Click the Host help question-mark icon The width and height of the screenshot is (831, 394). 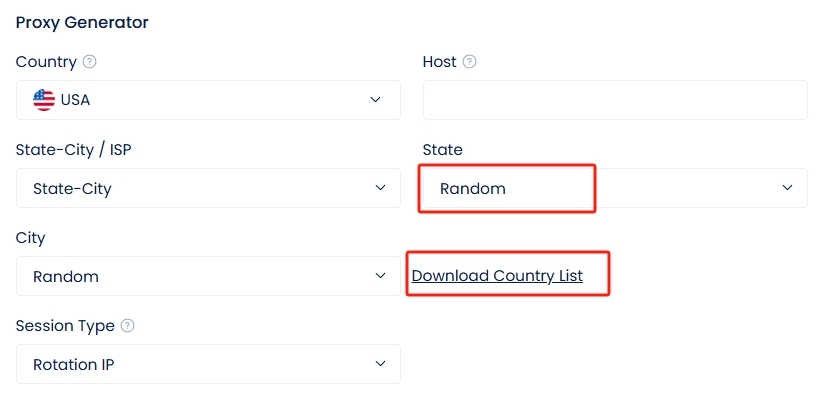click(469, 62)
